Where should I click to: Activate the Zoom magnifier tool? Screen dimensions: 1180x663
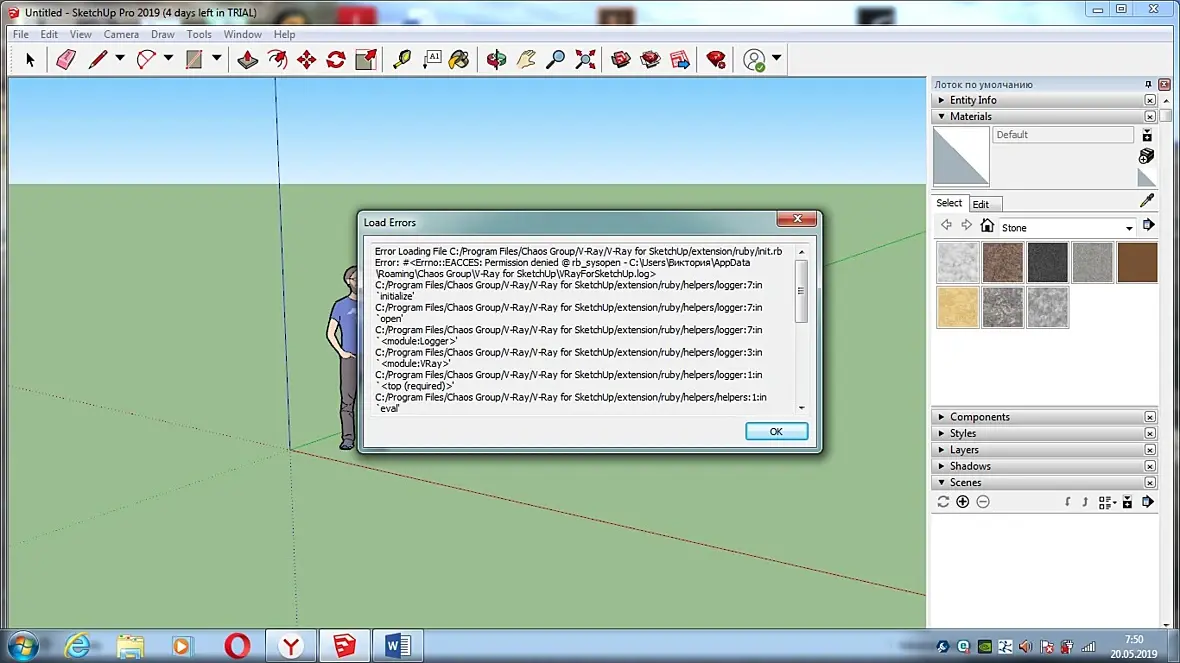click(555, 59)
